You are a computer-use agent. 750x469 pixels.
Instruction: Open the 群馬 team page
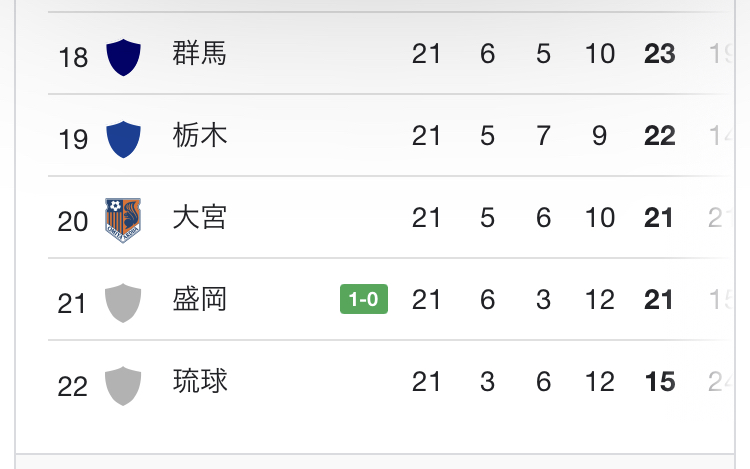pos(200,54)
